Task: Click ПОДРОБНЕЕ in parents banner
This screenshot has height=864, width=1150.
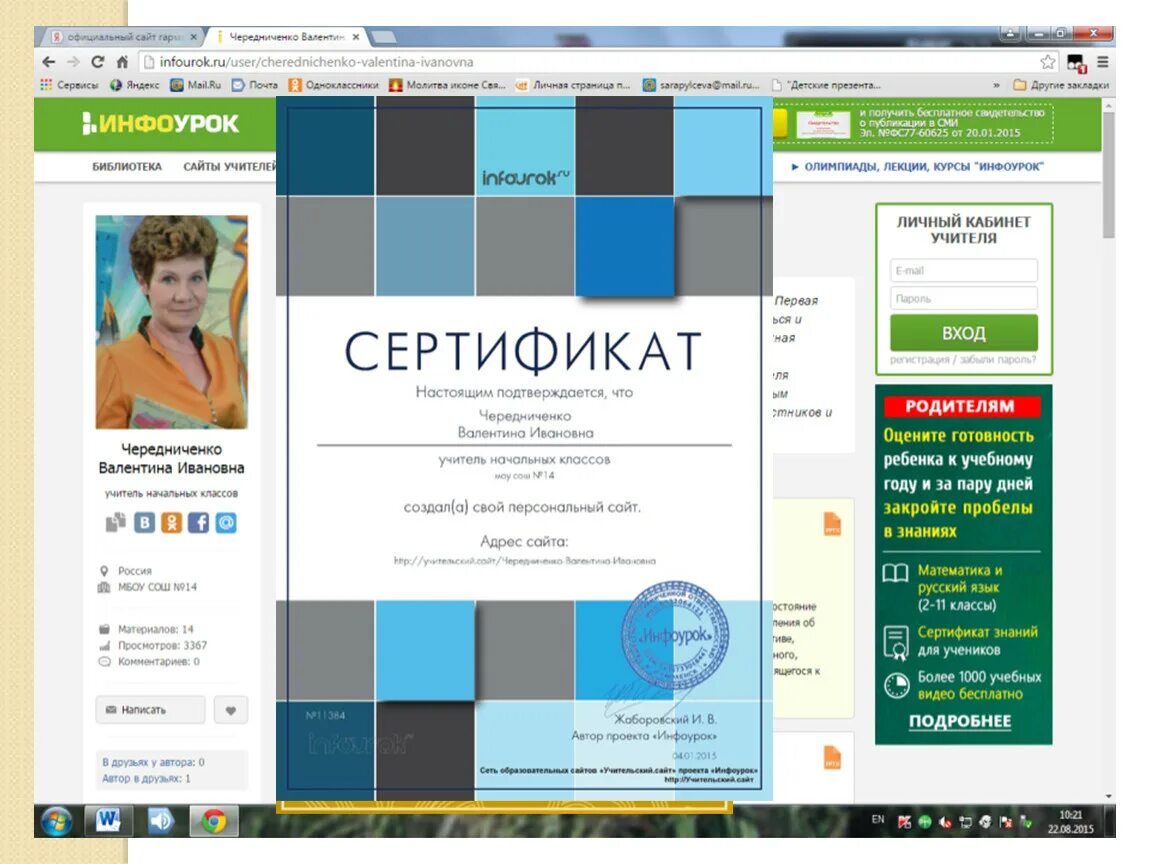Action: point(960,721)
